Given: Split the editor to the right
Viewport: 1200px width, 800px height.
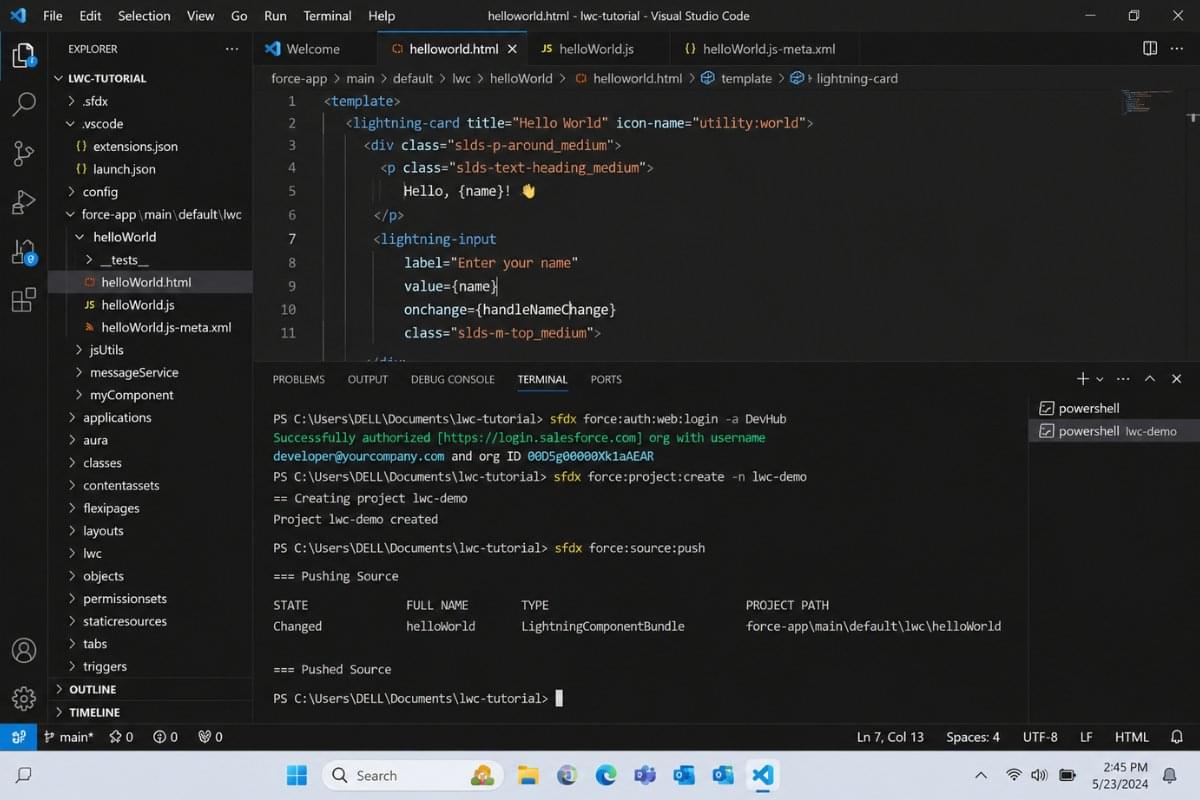Looking at the screenshot, I should click(x=1150, y=48).
